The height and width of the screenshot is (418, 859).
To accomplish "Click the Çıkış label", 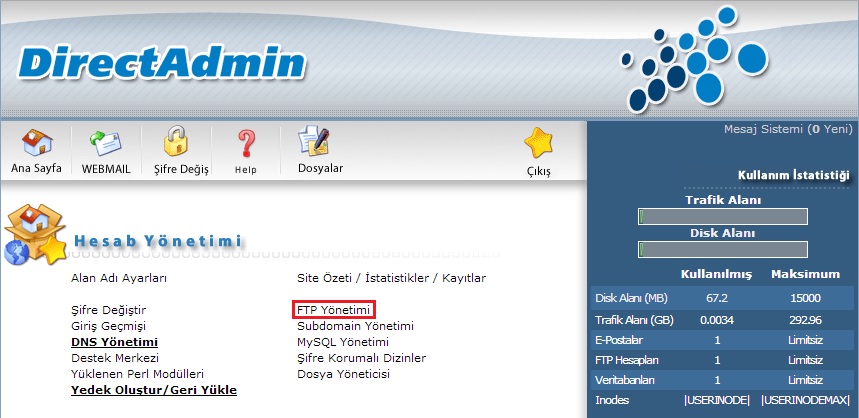I will (x=537, y=171).
